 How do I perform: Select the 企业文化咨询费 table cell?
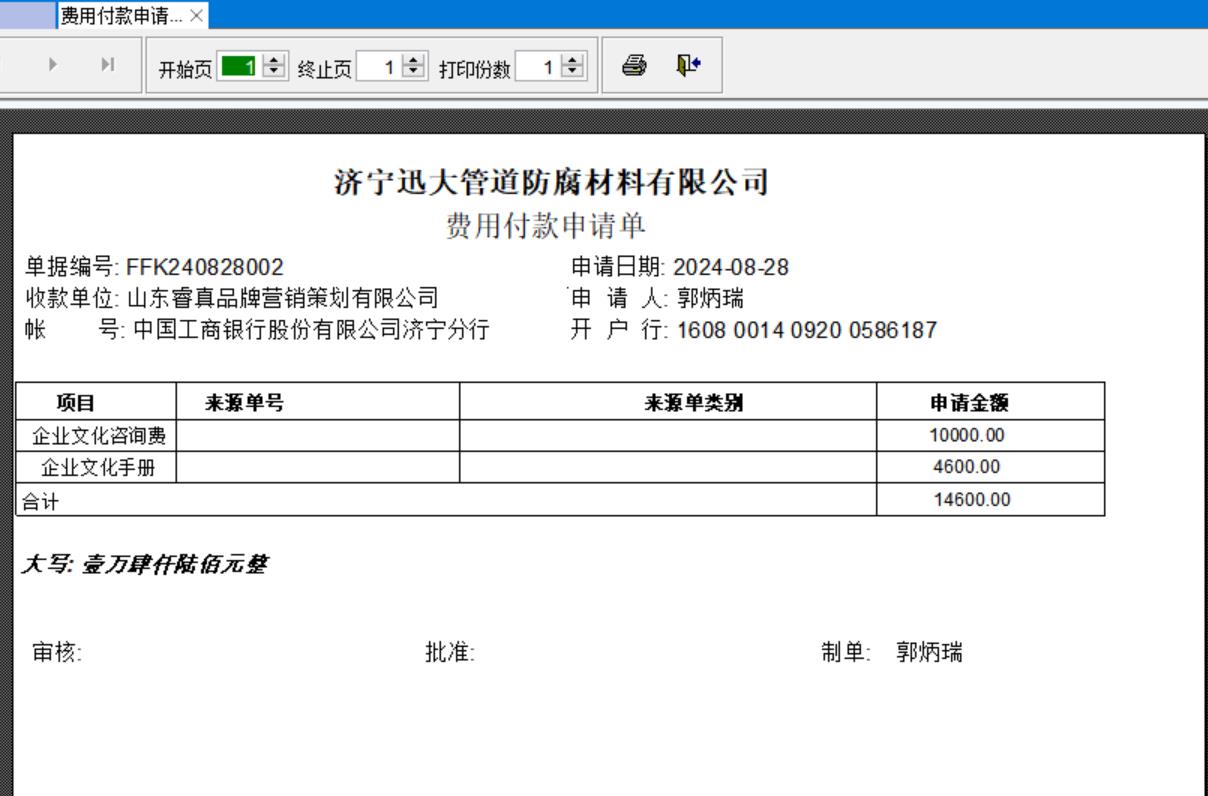click(98, 435)
